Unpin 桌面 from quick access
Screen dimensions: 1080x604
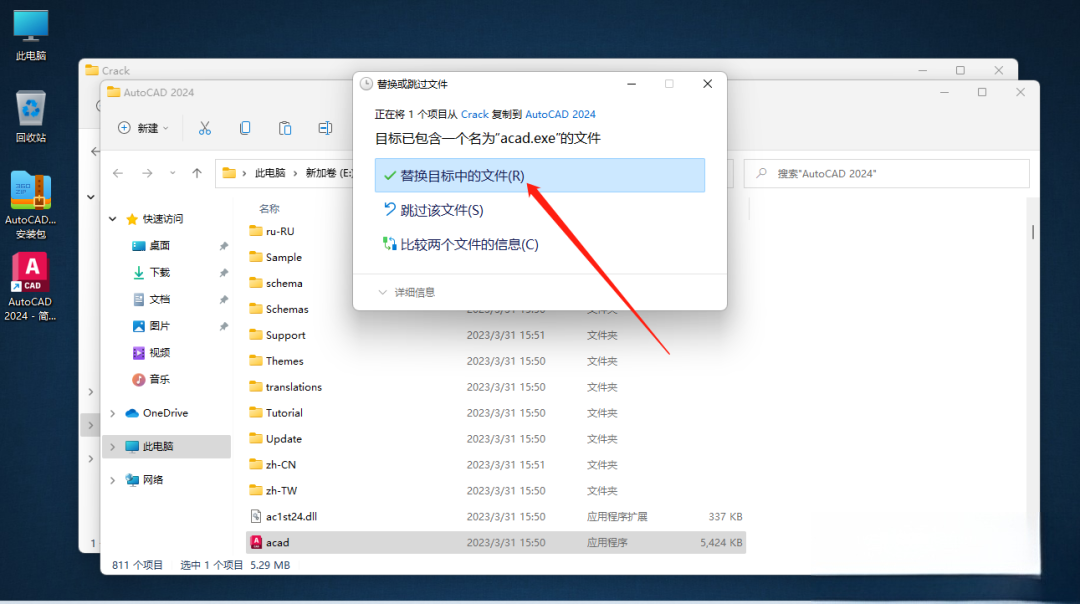click(223, 246)
